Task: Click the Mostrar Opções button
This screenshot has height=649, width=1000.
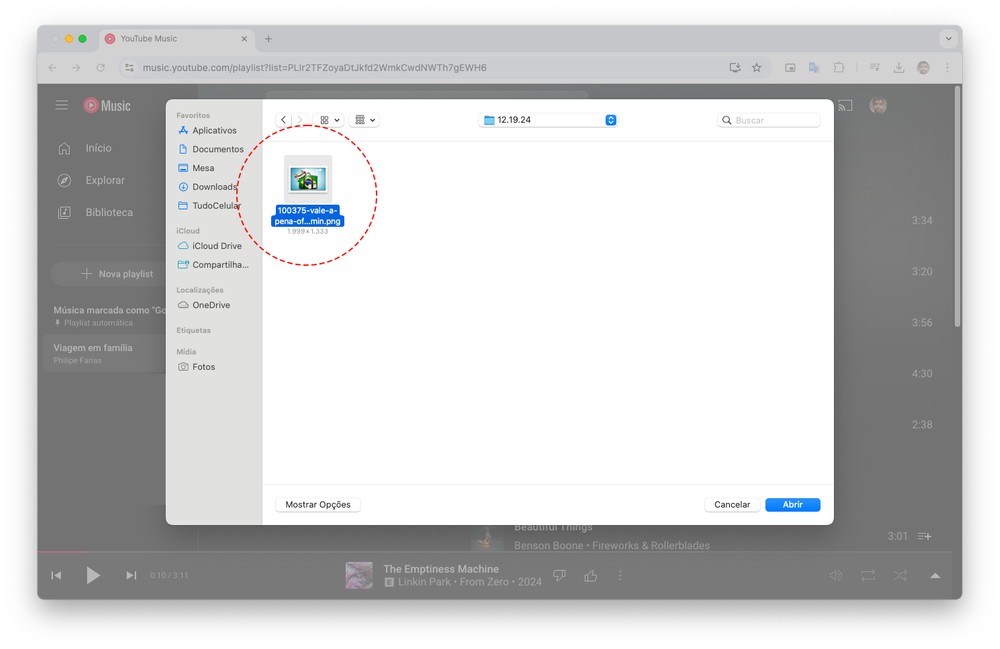Action: tap(318, 505)
